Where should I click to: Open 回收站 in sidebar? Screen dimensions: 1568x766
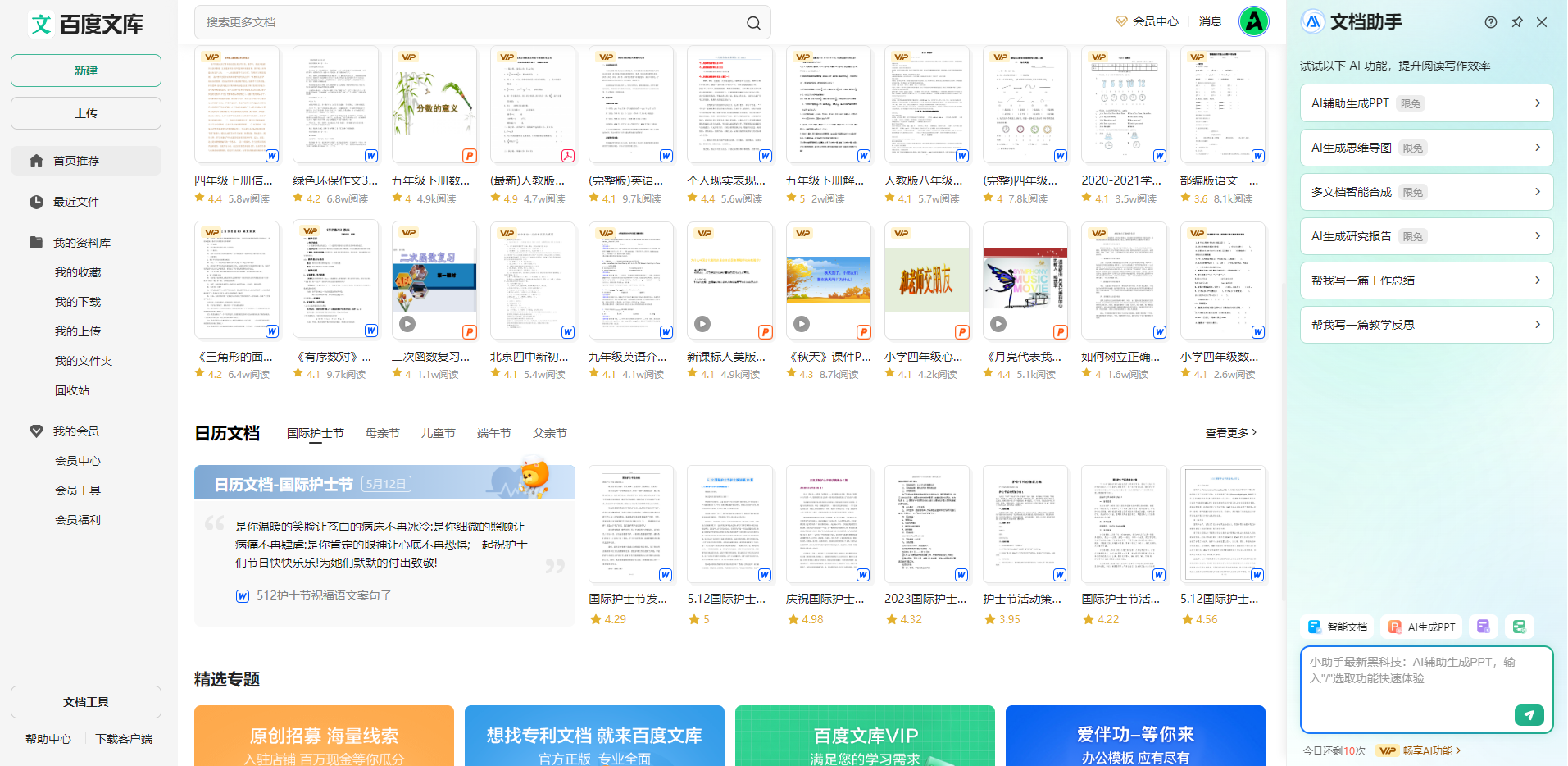click(72, 390)
